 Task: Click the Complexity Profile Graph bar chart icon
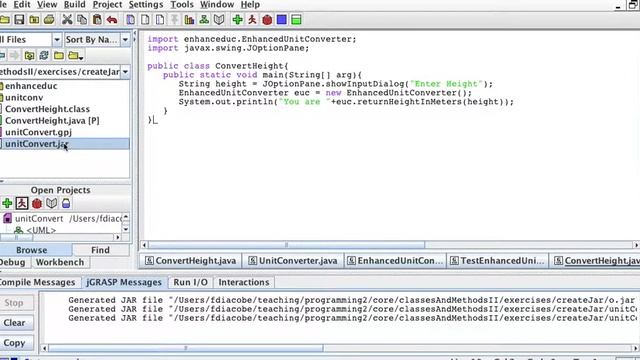click(189, 20)
